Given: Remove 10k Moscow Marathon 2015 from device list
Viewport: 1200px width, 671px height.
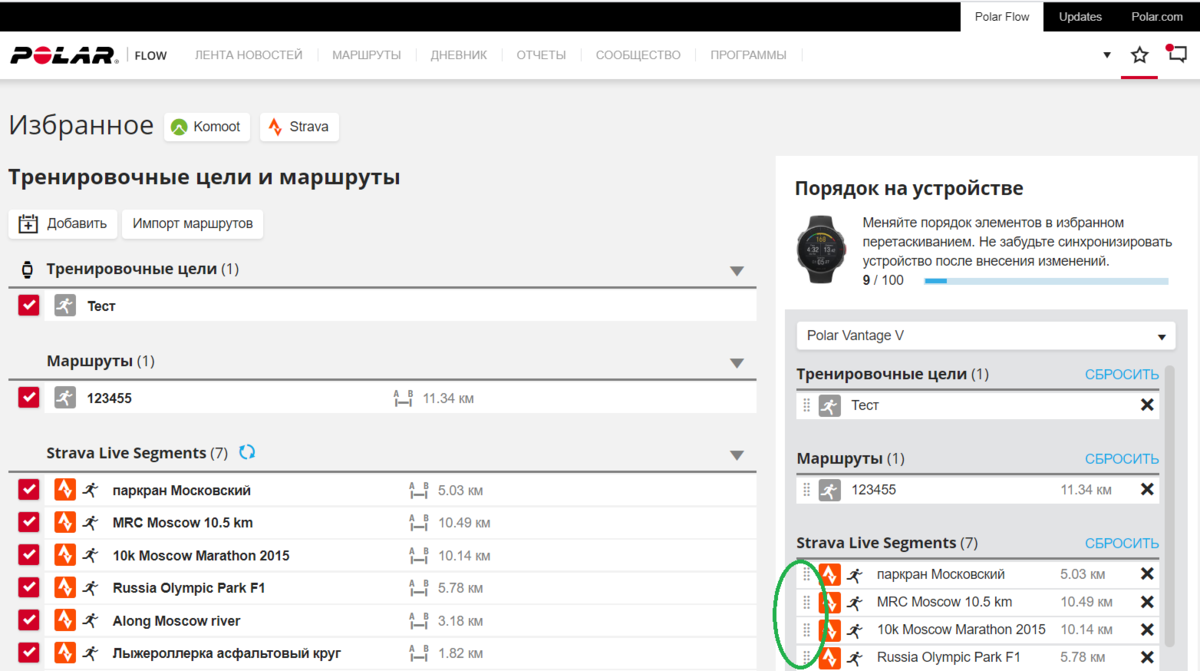Looking at the screenshot, I should tap(1147, 630).
